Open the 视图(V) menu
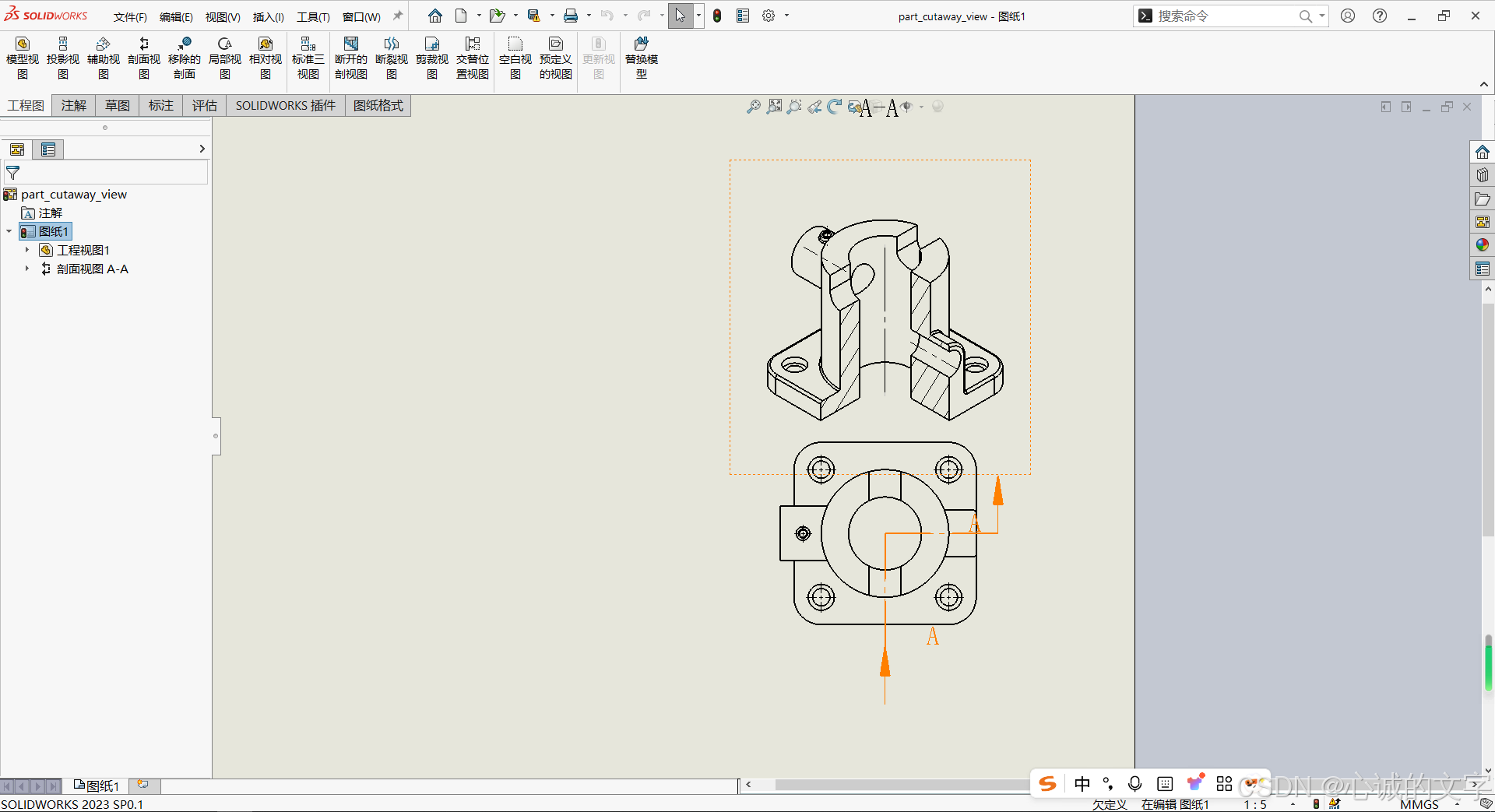 pos(223,16)
